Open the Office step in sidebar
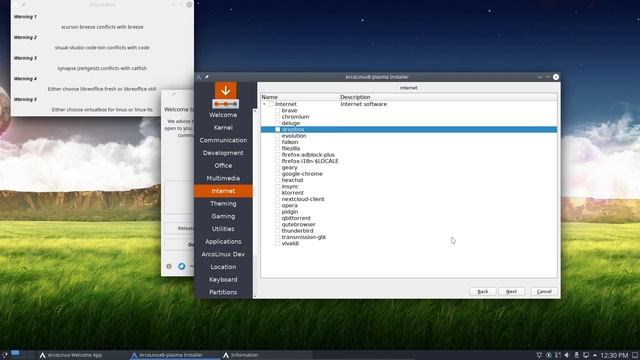Viewport: 640px width, 360px height. 223,166
